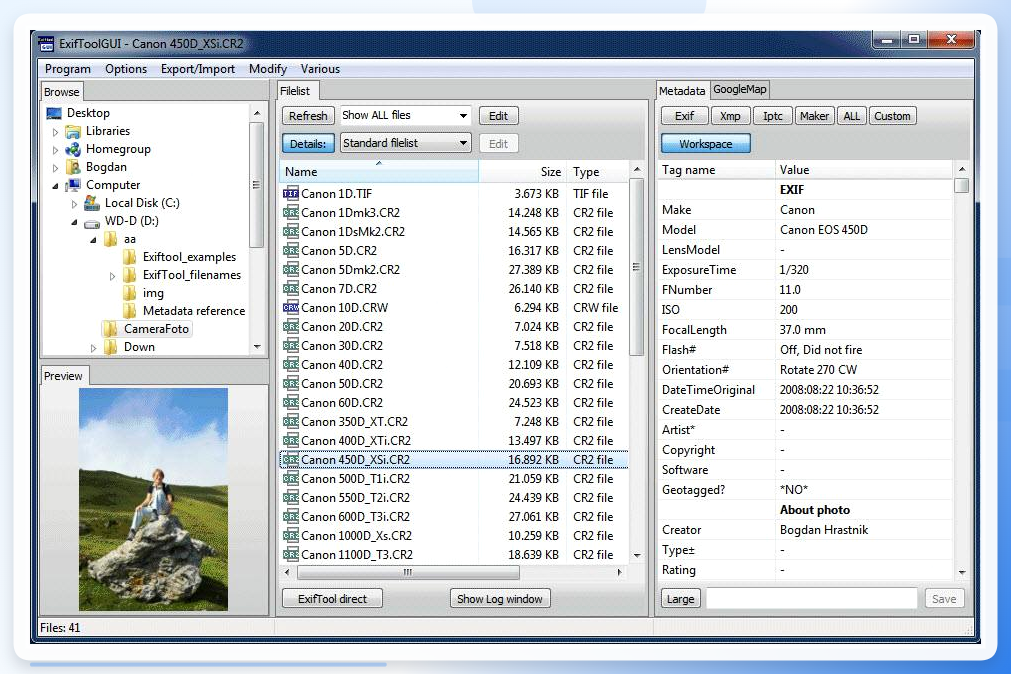Click the Bogdan user folder icon

click(x=74, y=168)
